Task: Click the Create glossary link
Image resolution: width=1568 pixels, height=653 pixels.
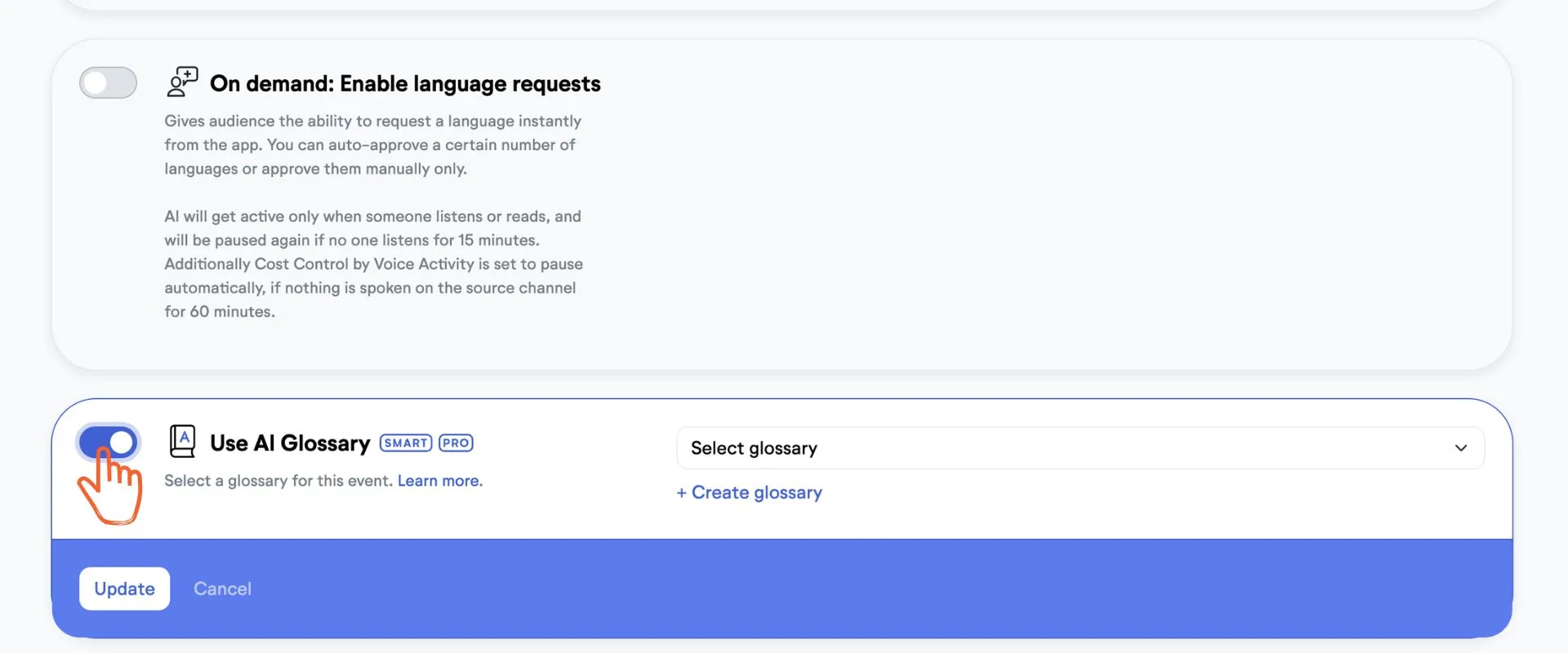Action: click(x=749, y=492)
